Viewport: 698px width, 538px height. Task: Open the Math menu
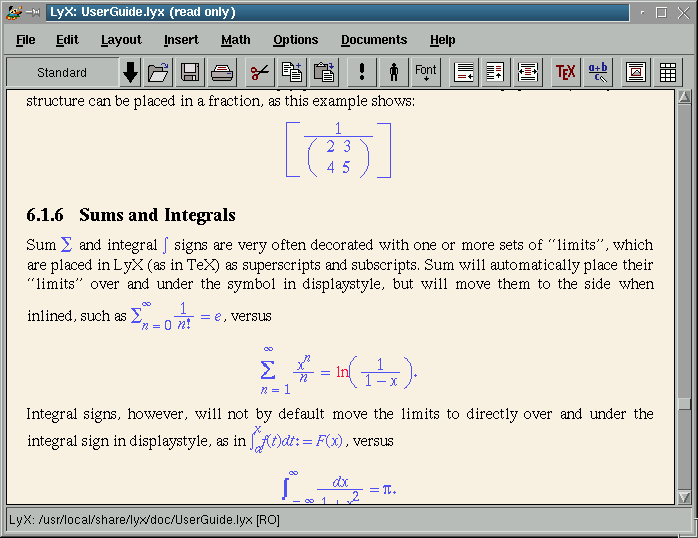point(236,40)
